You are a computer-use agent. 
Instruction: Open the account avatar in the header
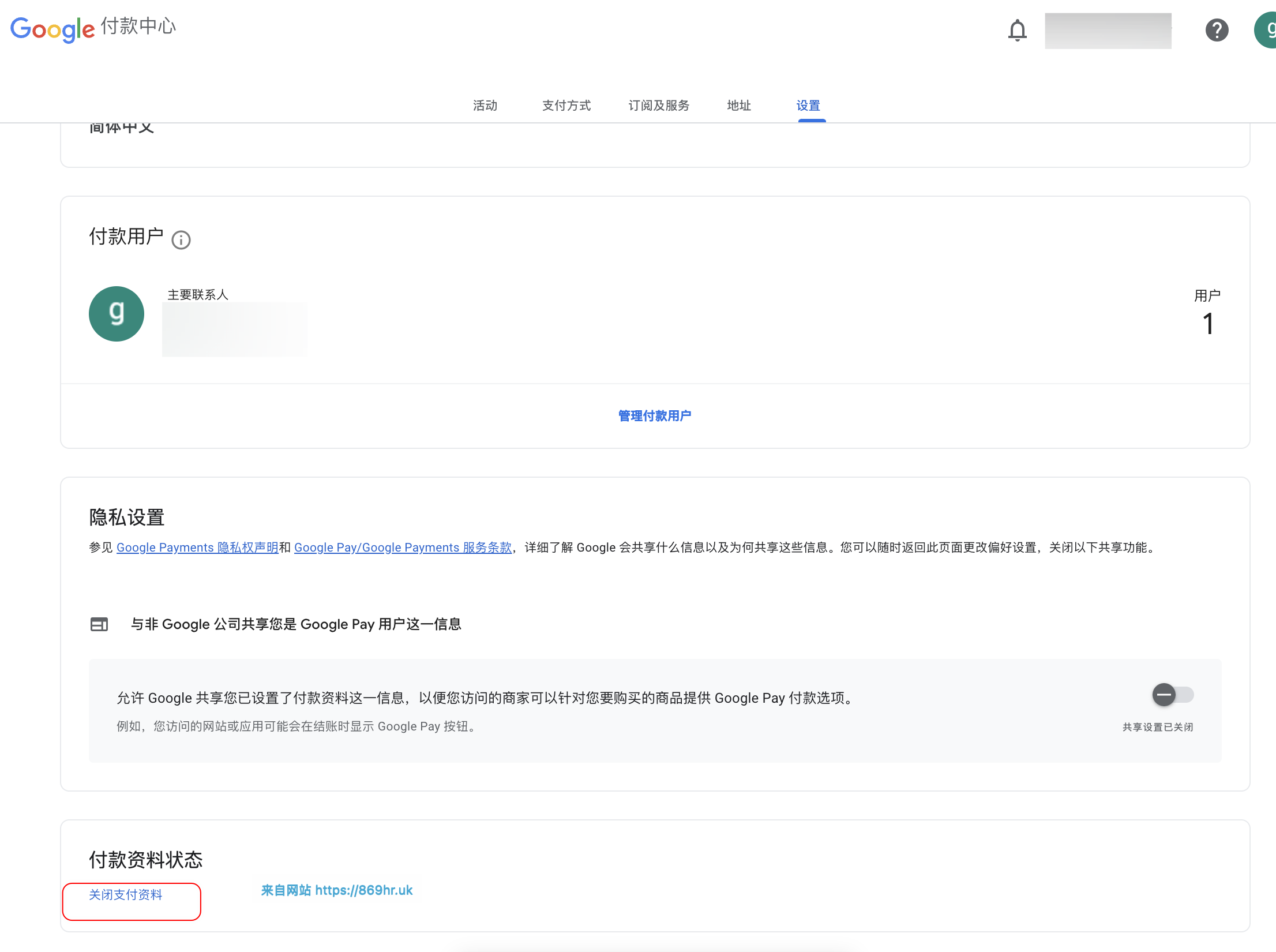tap(1265, 30)
